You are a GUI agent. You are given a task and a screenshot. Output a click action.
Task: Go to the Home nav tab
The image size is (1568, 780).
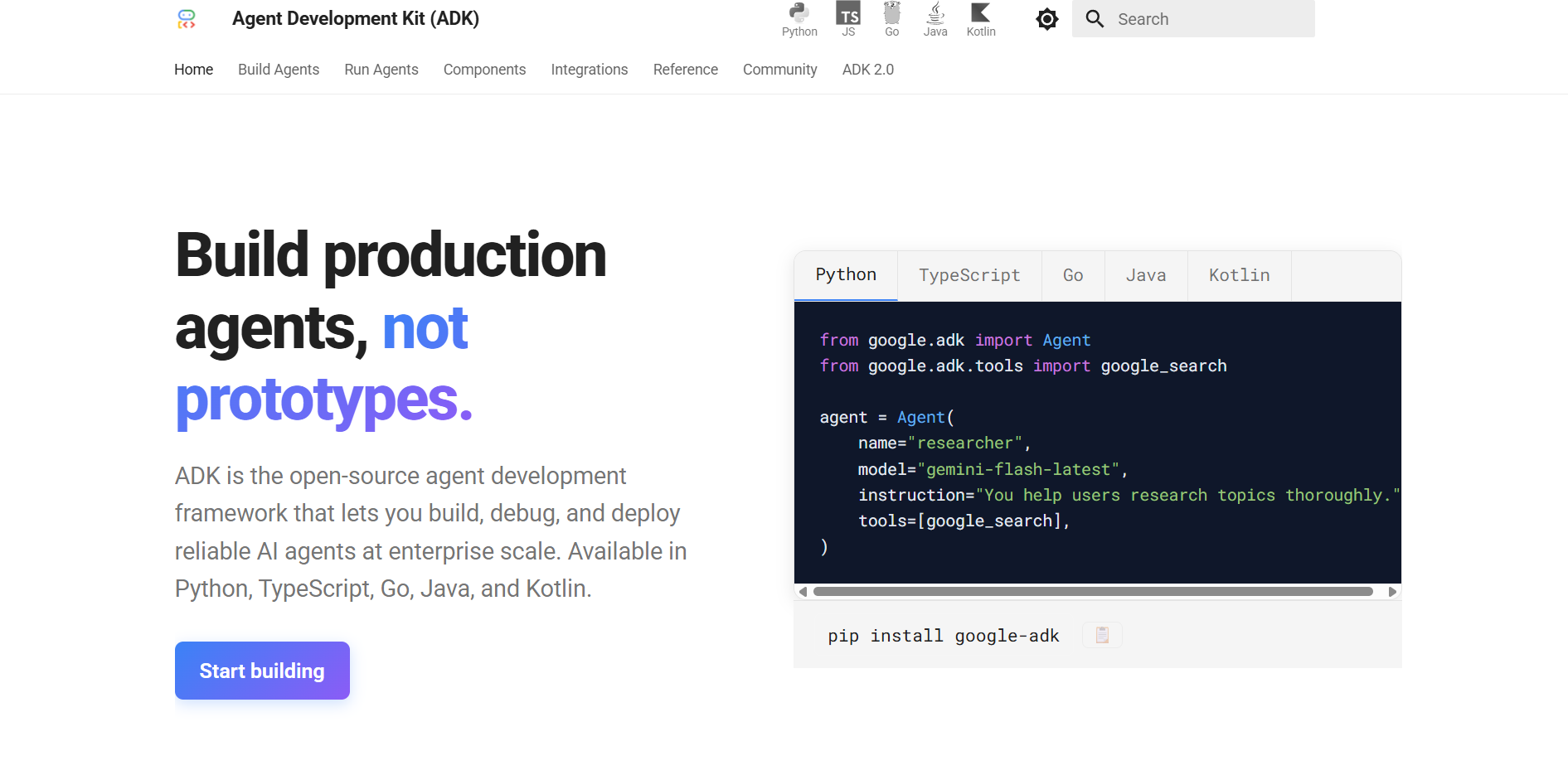(193, 70)
